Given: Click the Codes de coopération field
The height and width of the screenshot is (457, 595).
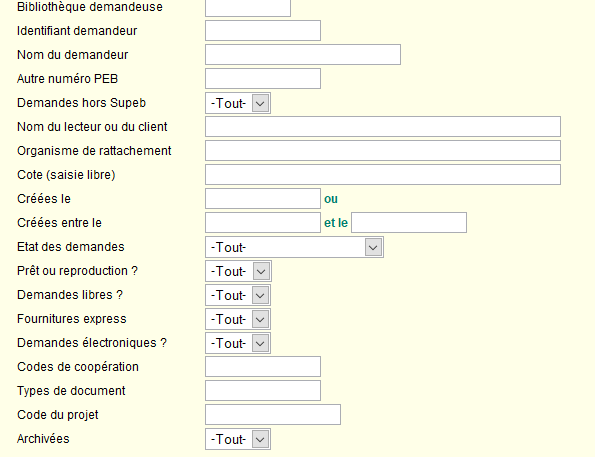Looking at the screenshot, I should tap(263, 367).
